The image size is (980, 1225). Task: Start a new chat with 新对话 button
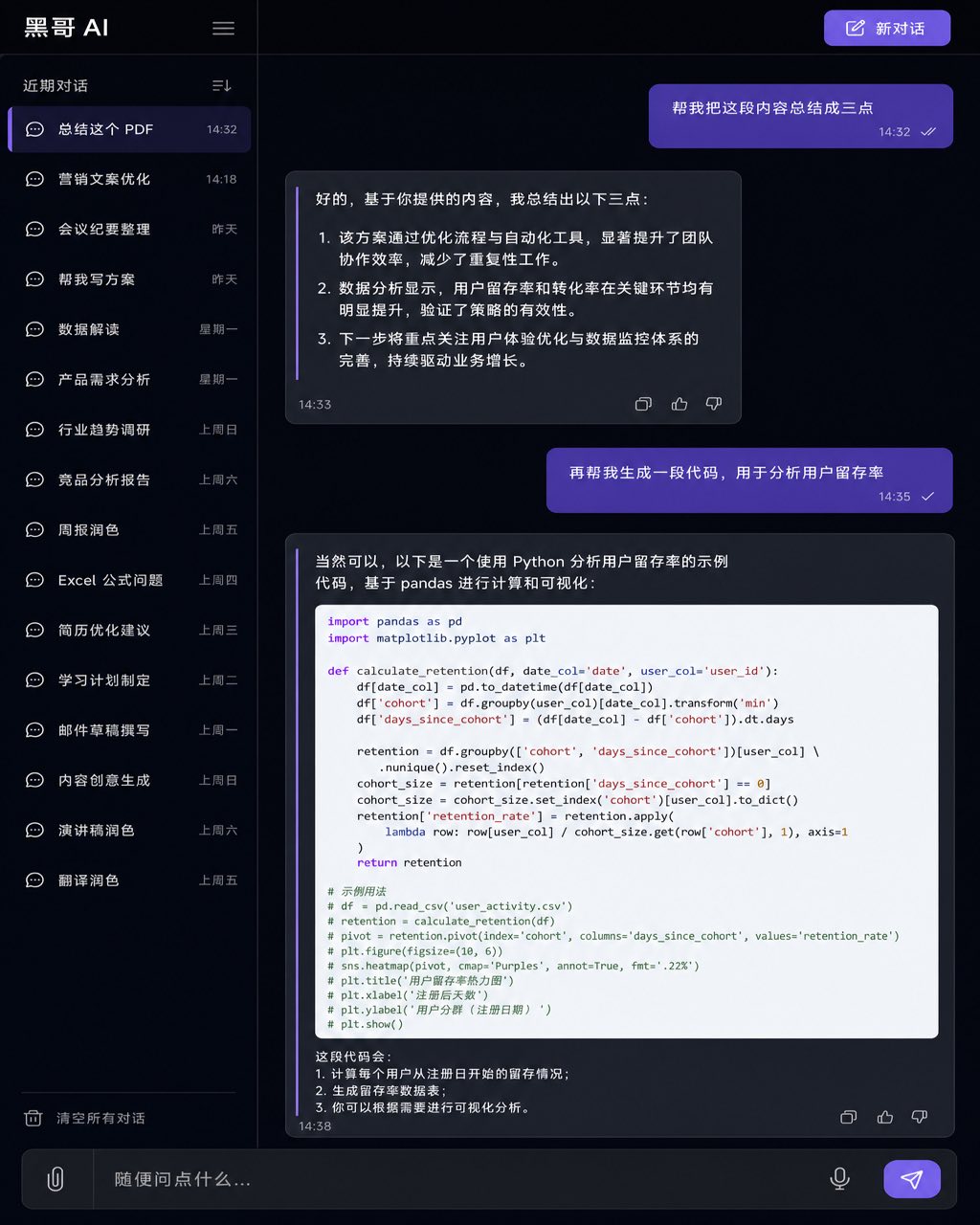coord(887,28)
